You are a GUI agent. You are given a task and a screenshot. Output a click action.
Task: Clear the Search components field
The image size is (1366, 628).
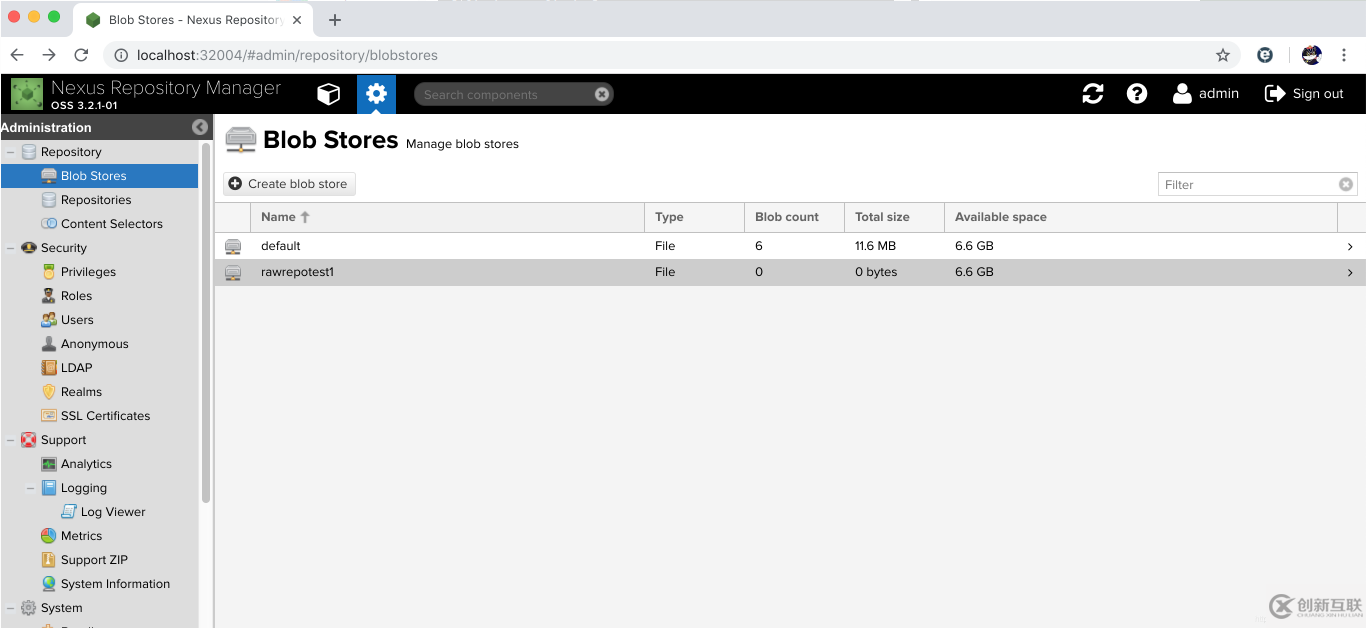pos(602,94)
